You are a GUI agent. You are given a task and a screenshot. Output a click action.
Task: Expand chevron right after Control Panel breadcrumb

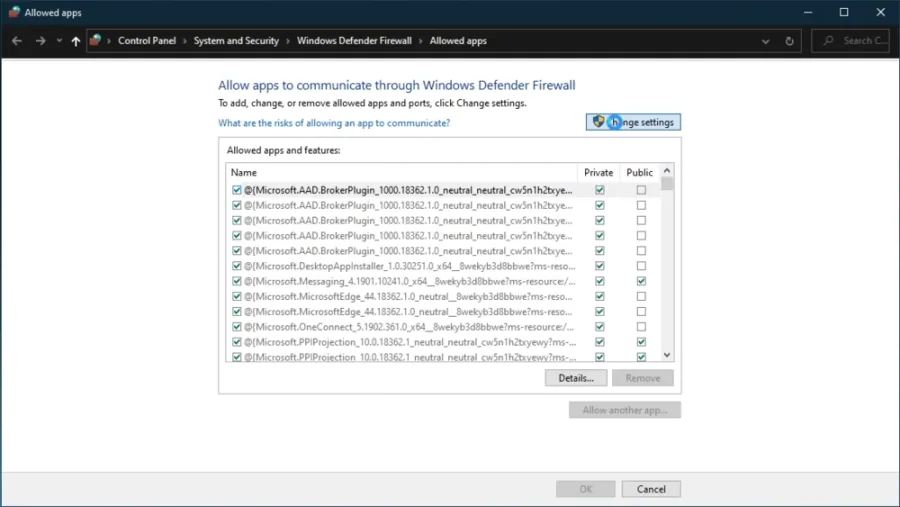pos(185,41)
